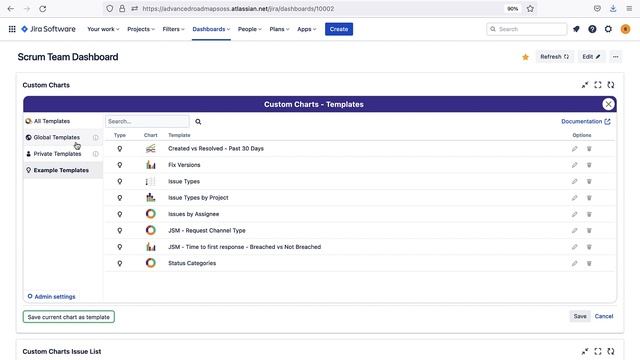Viewport: 640px width, 360px height.
Task: Focus the Jira header Search box
Action: [527, 29]
